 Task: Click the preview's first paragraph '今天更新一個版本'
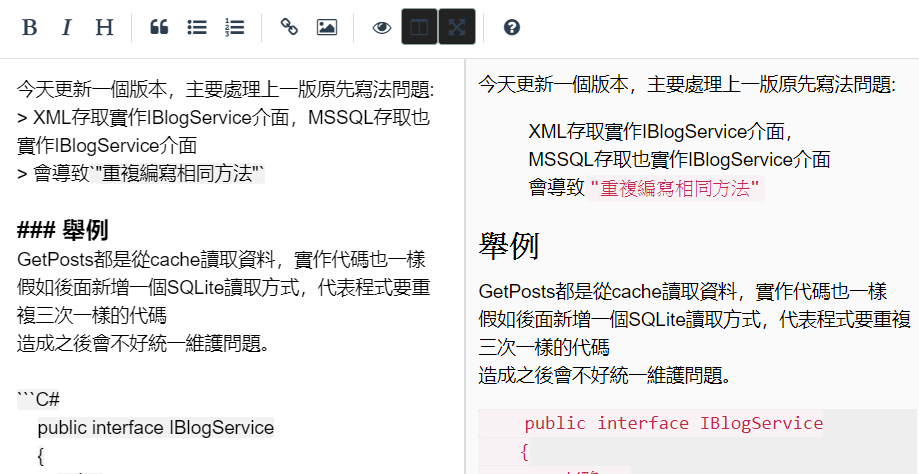(x=687, y=84)
